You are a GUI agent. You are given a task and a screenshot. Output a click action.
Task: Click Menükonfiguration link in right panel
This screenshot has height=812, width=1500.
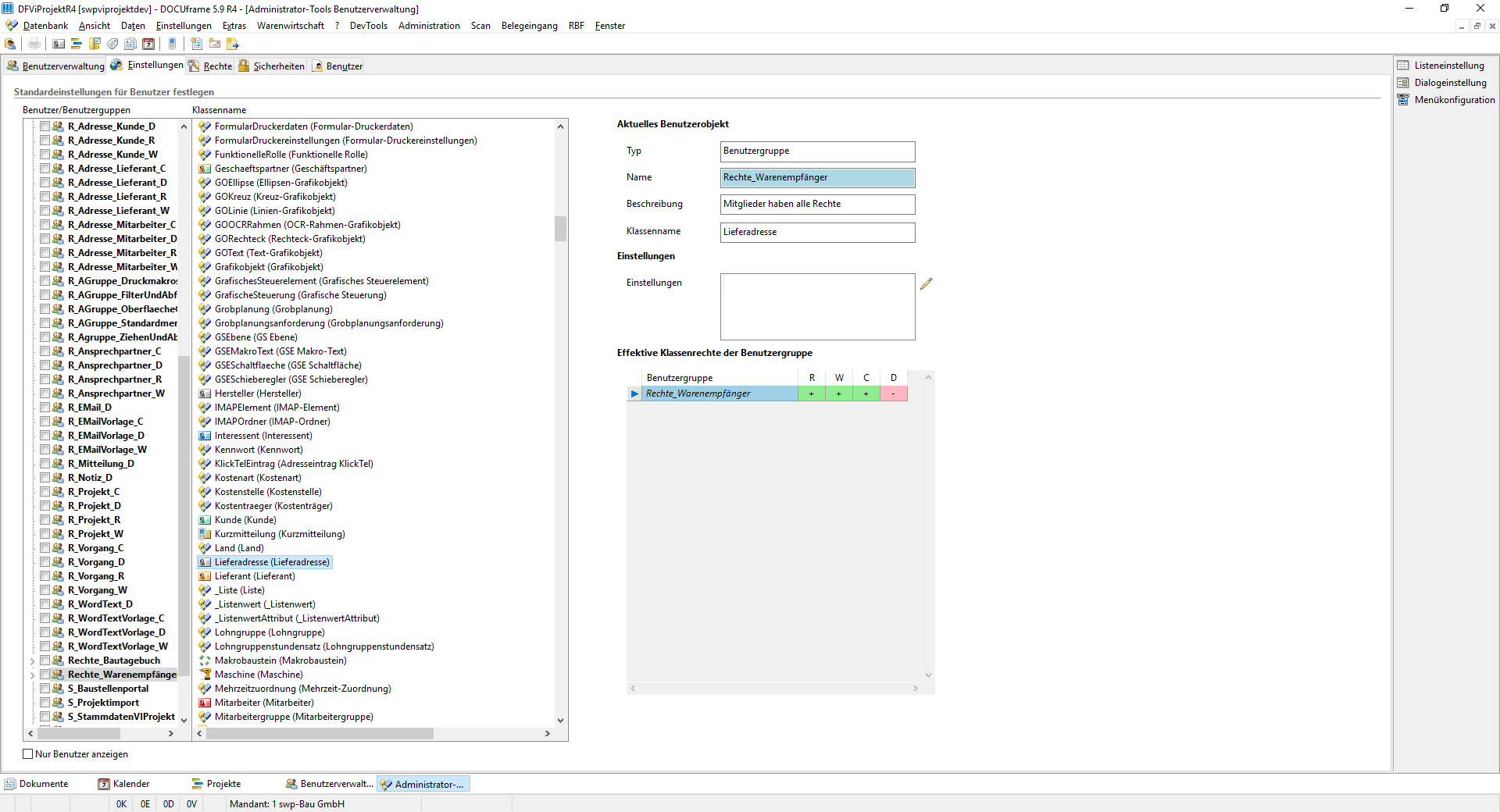1455,100
